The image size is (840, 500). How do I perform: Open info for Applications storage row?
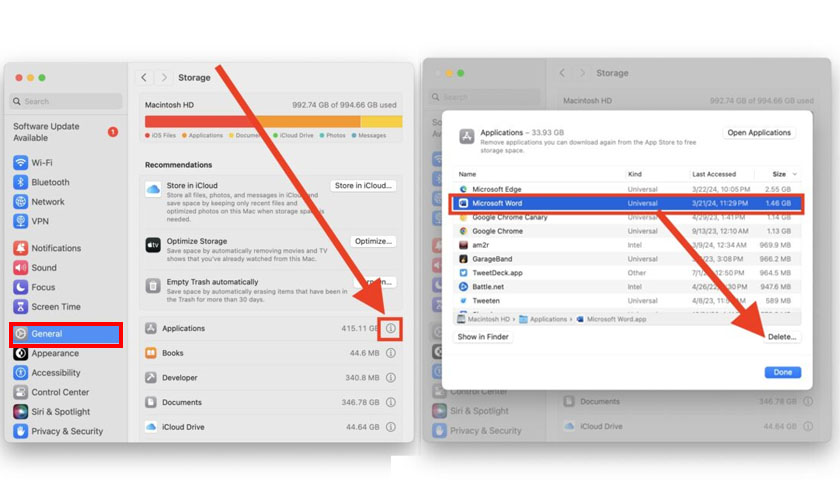(x=391, y=328)
